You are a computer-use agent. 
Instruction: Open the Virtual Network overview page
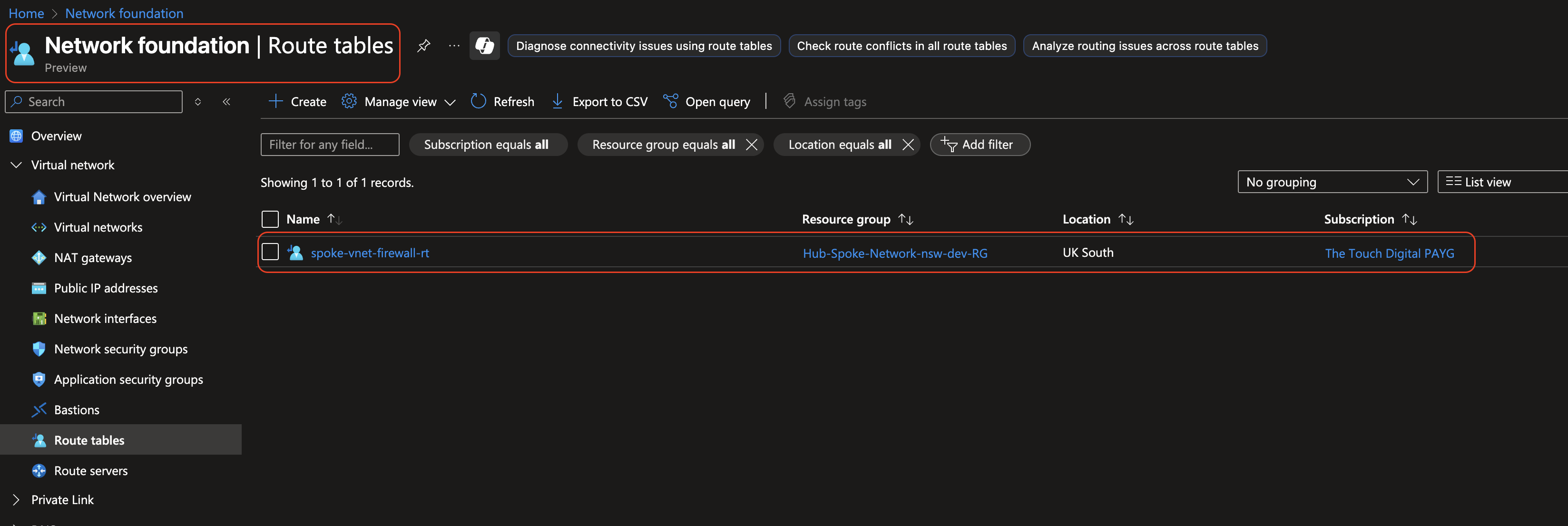click(122, 196)
